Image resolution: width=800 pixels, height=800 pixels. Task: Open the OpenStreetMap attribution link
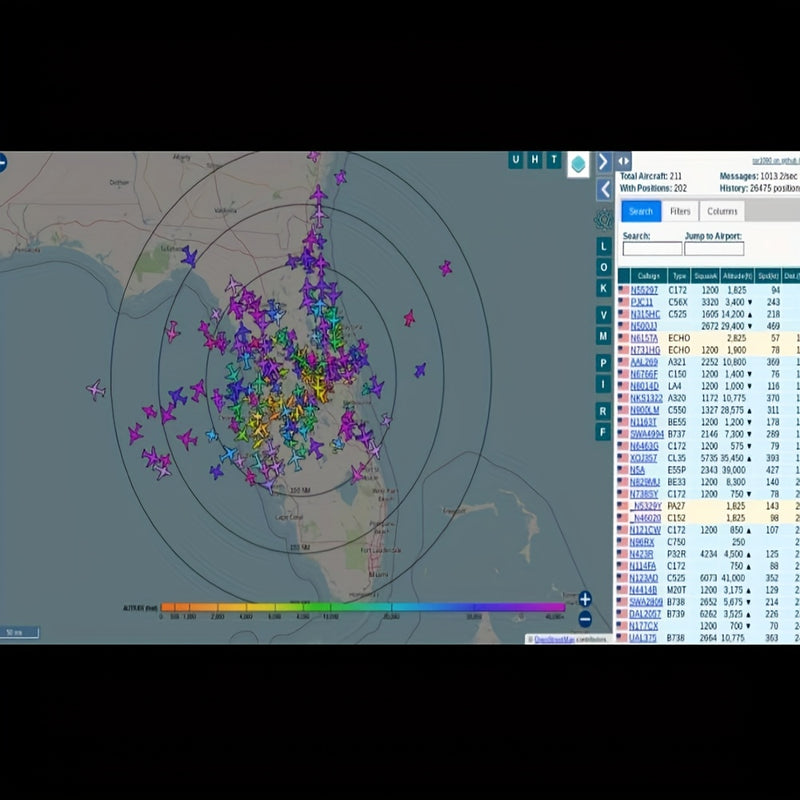tap(557, 638)
